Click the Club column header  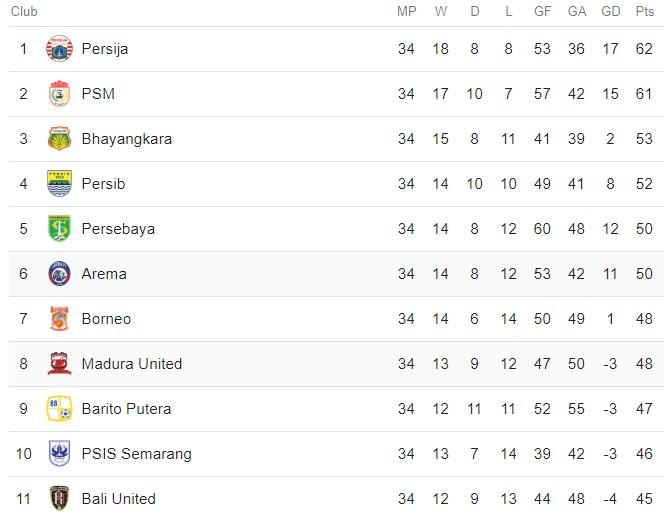(x=24, y=12)
